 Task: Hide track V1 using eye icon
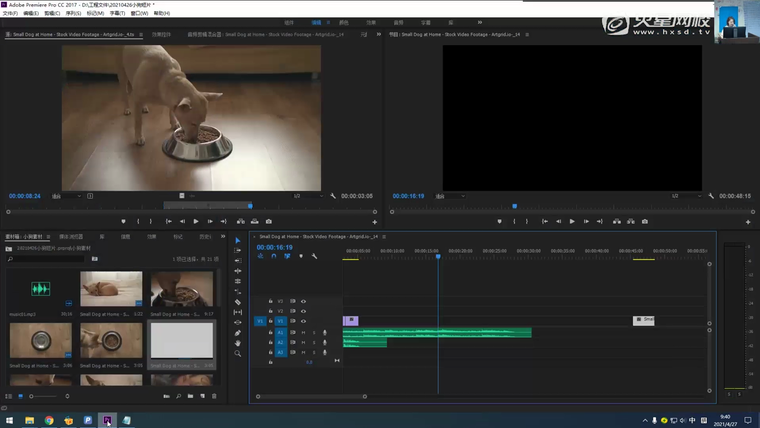pyautogui.click(x=303, y=321)
